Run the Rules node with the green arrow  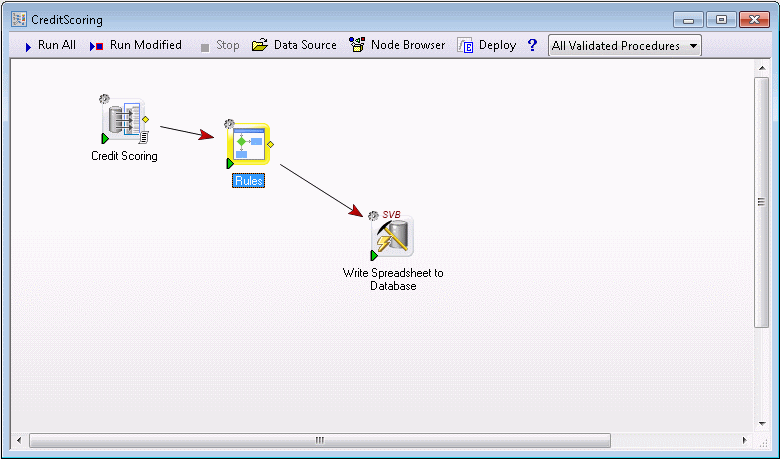click(230, 163)
